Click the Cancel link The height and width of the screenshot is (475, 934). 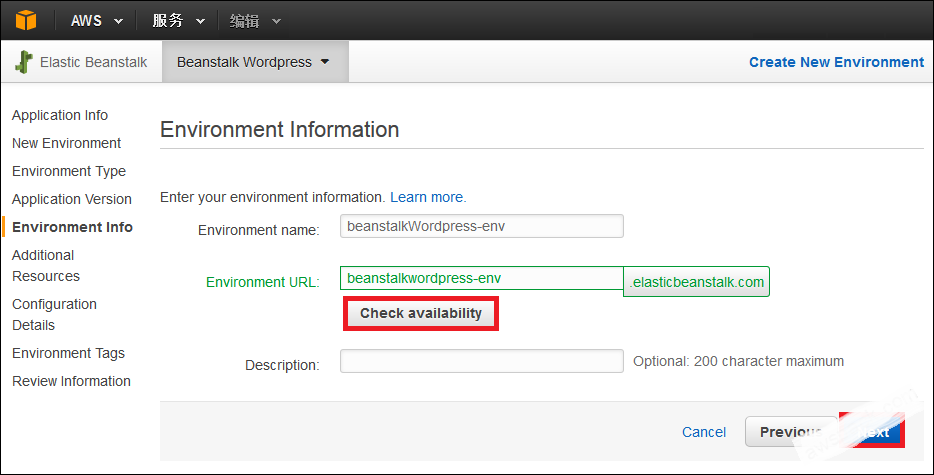pos(703,432)
